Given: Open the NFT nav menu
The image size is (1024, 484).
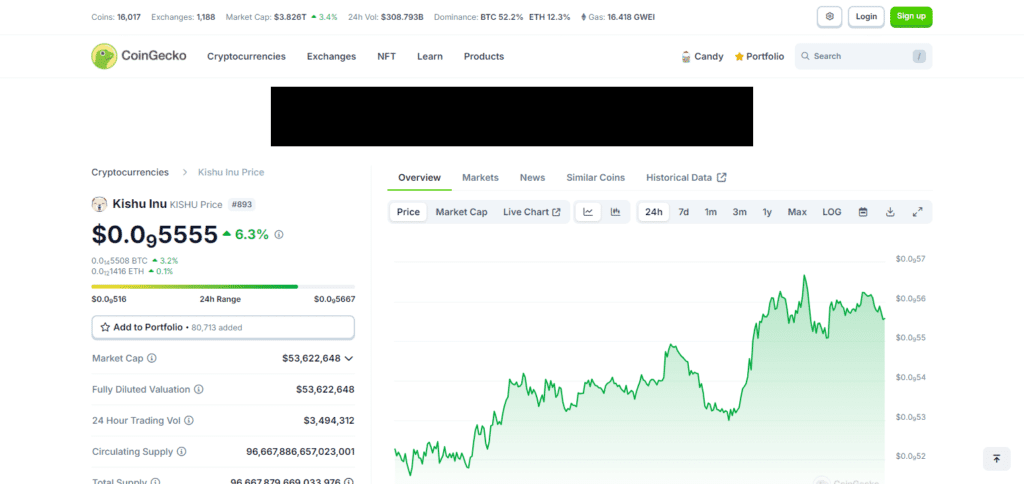Looking at the screenshot, I should [x=387, y=56].
